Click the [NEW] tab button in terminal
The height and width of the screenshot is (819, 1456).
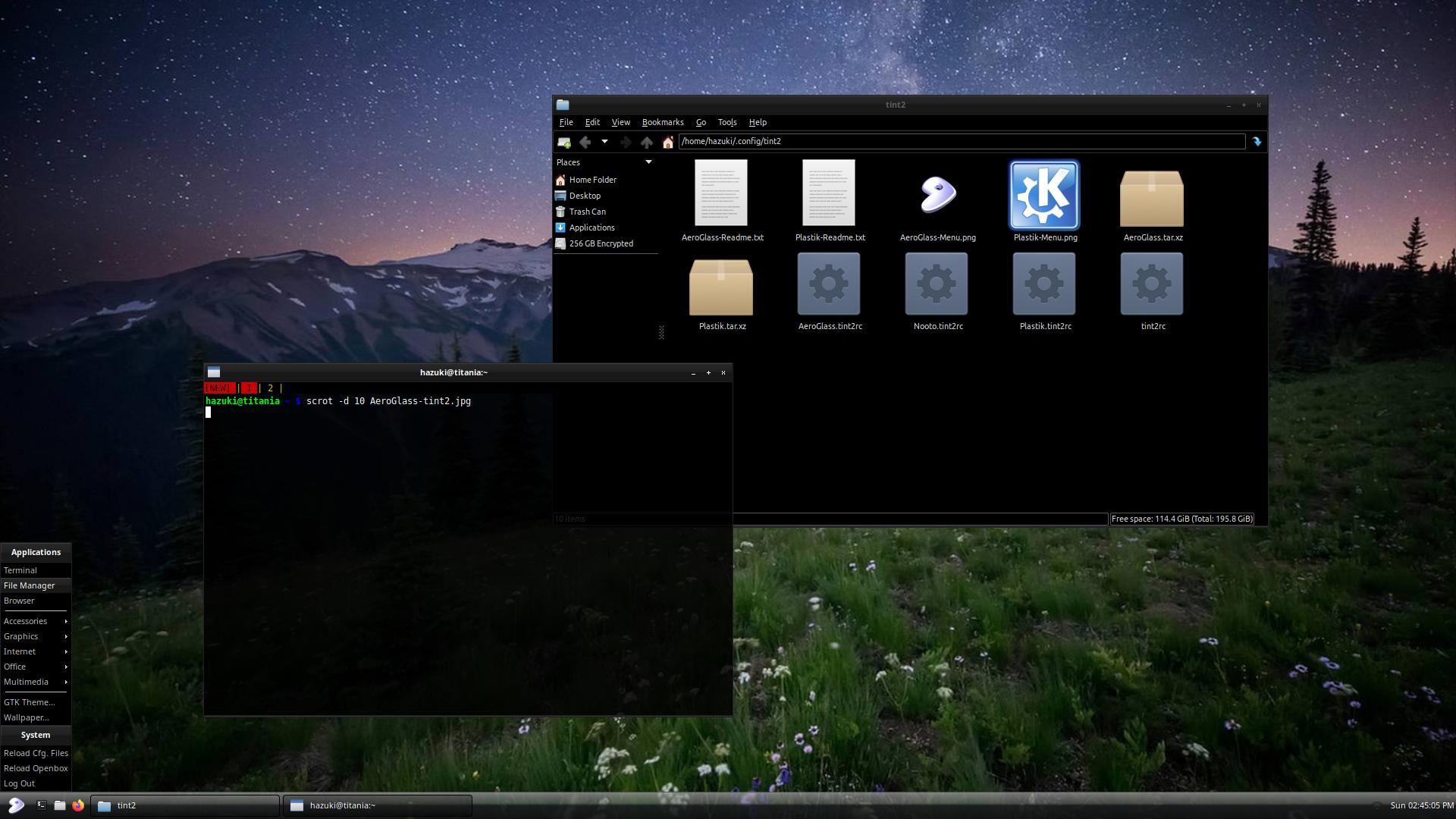click(219, 388)
